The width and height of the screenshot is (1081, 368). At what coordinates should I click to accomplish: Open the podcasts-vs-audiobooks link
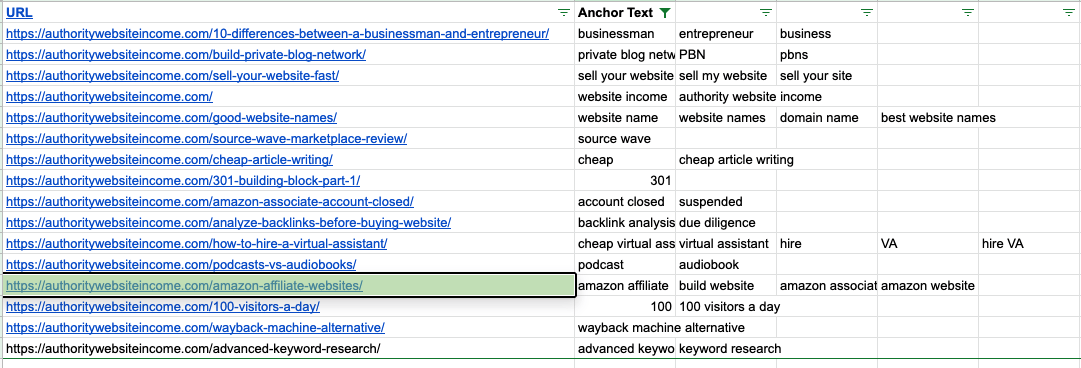pos(181,265)
